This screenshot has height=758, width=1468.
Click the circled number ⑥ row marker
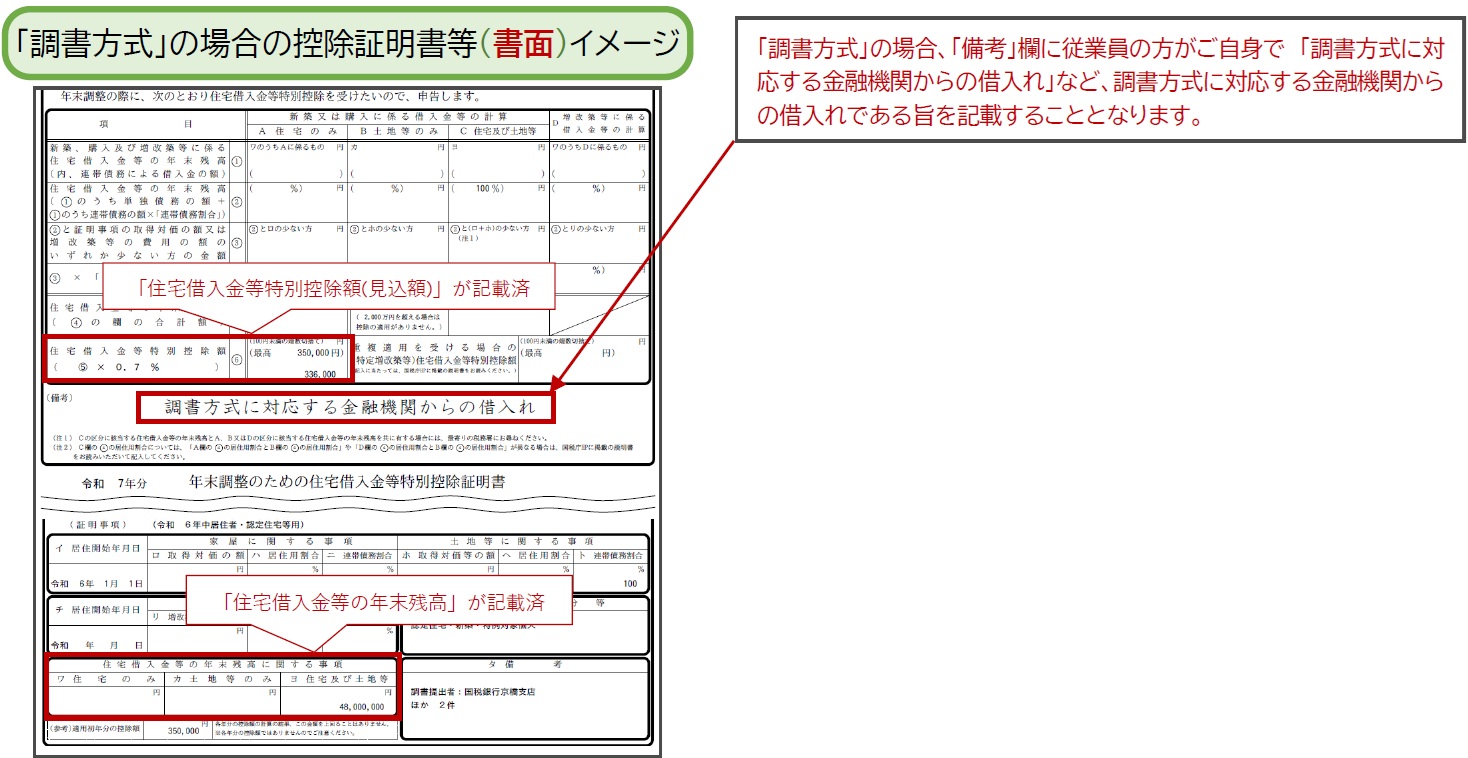[237, 360]
